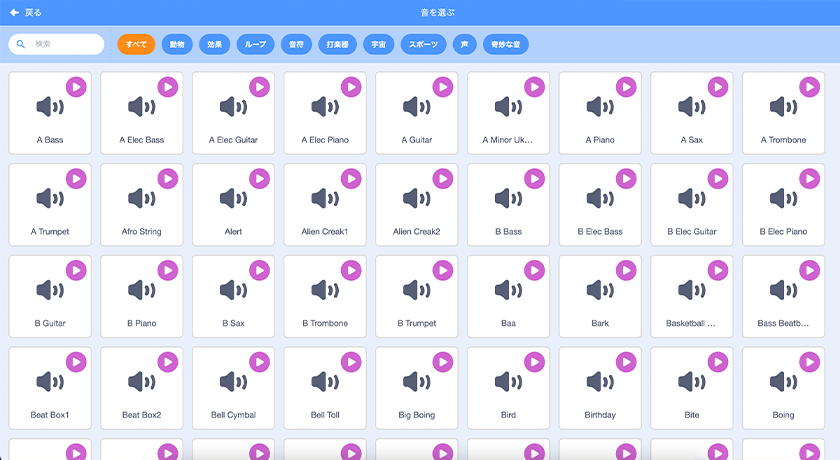
Task: Choose the B Bass speaker icon
Action: pyautogui.click(x=508, y=198)
